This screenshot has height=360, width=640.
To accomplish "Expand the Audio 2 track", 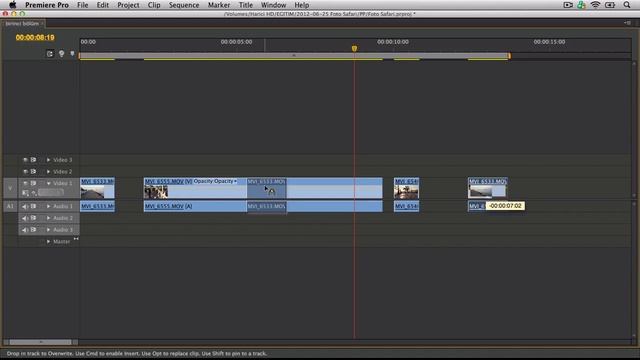I will (x=48, y=218).
